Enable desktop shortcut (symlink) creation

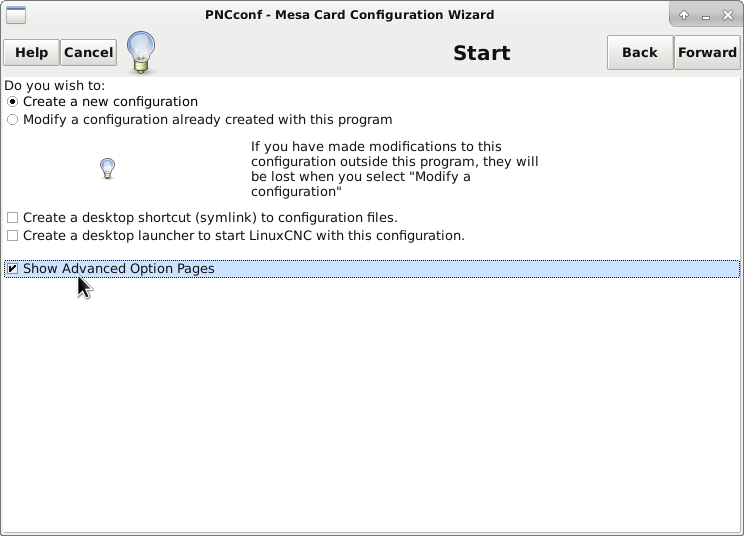click(x=13, y=218)
